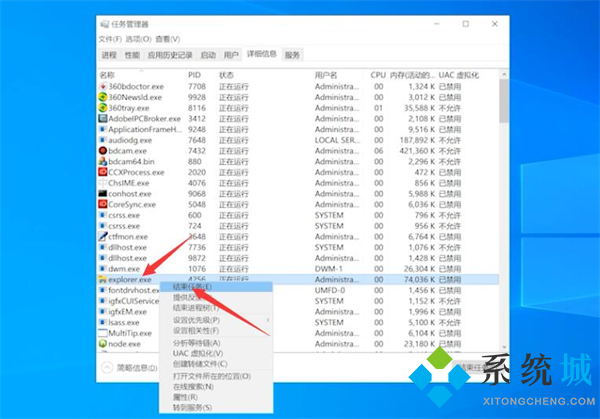Click the DWM-1 user name cell
Image resolution: width=600 pixels, height=419 pixels.
[x=329, y=269]
